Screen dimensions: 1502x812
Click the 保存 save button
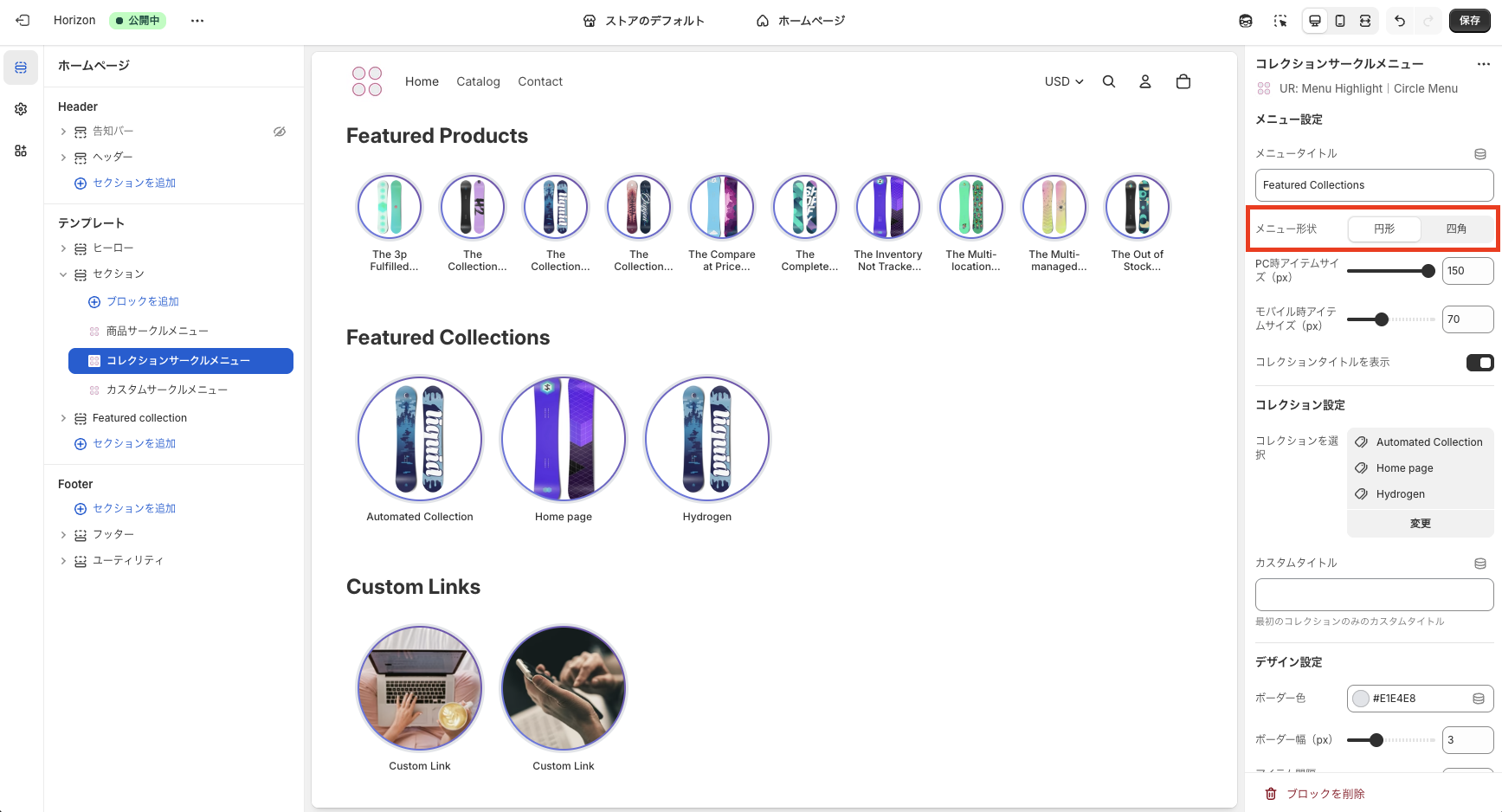point(1469,21)
